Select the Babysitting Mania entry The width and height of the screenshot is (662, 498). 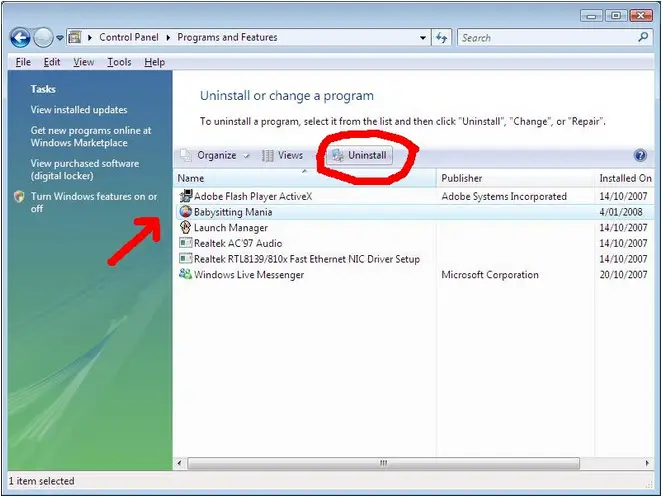[x=414, y=212]
